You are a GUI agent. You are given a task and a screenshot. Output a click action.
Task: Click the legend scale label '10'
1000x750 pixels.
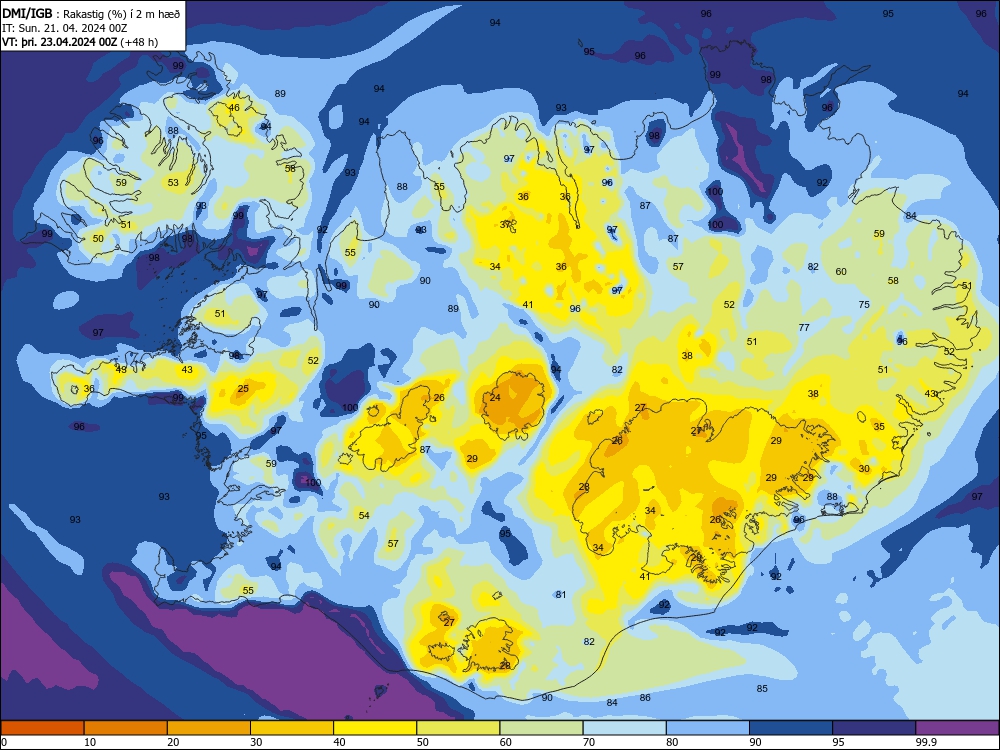coord(90,742)
